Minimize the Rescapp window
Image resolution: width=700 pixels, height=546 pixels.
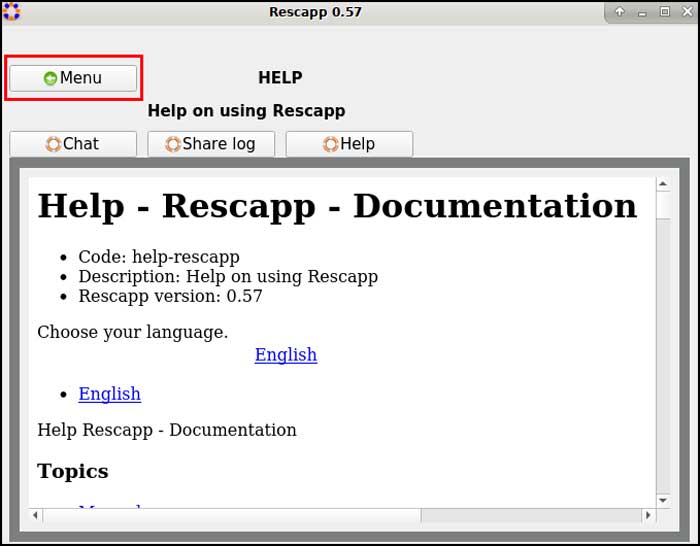(643, 12)
